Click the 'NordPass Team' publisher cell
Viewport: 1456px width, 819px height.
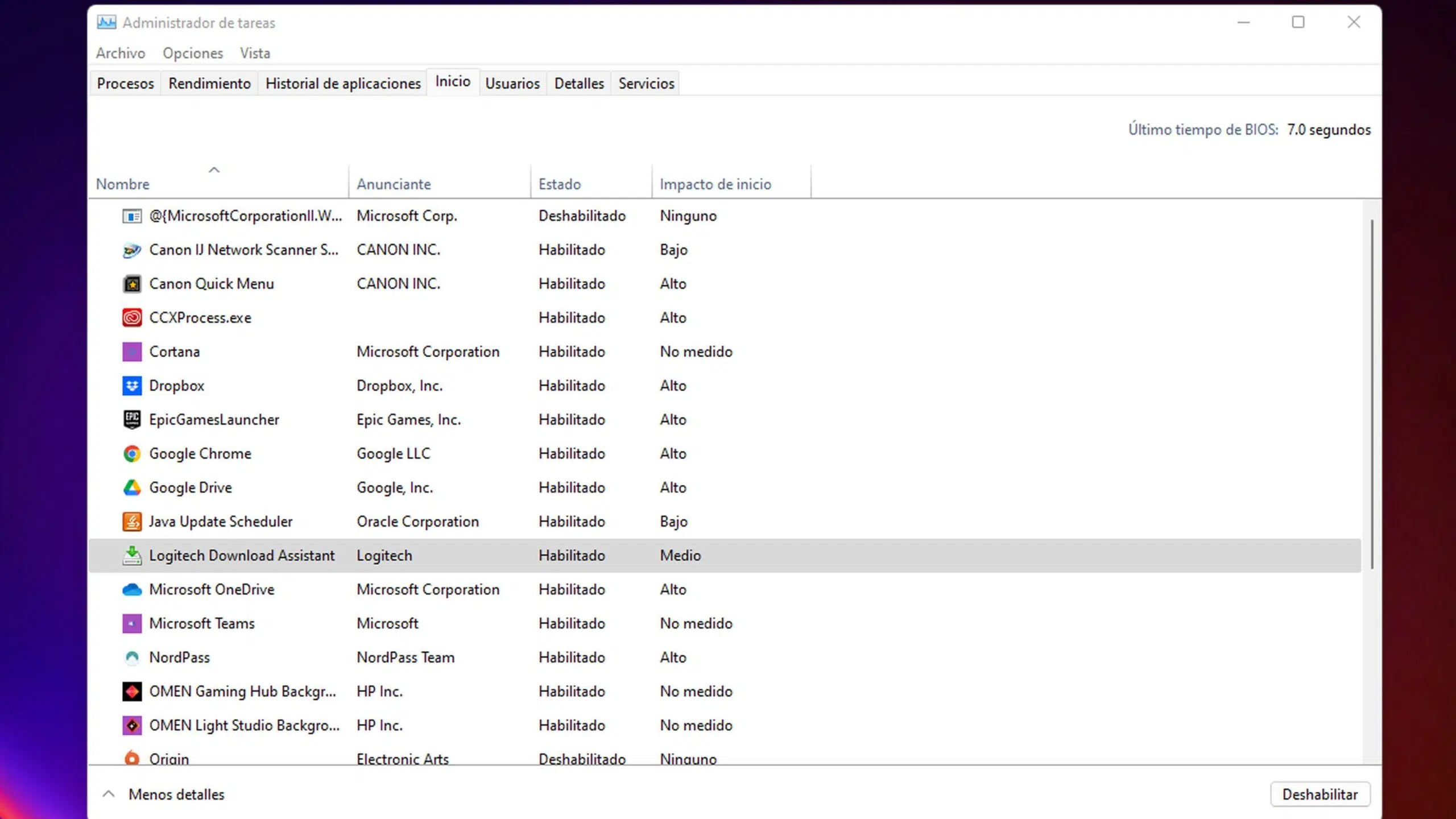[406, 657]
